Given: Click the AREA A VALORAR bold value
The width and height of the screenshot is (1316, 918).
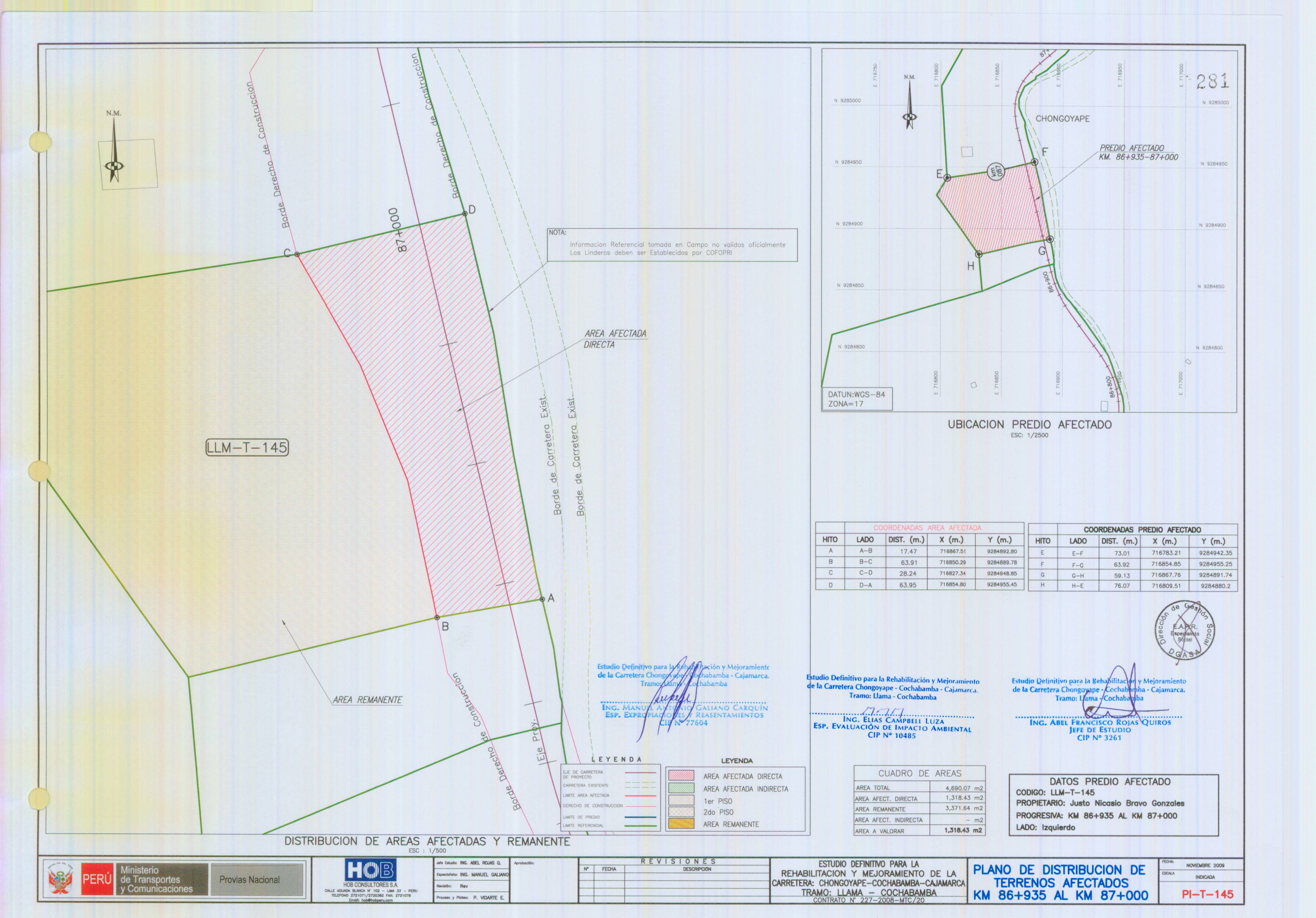Looking at the screenshot, I should 963,830.
